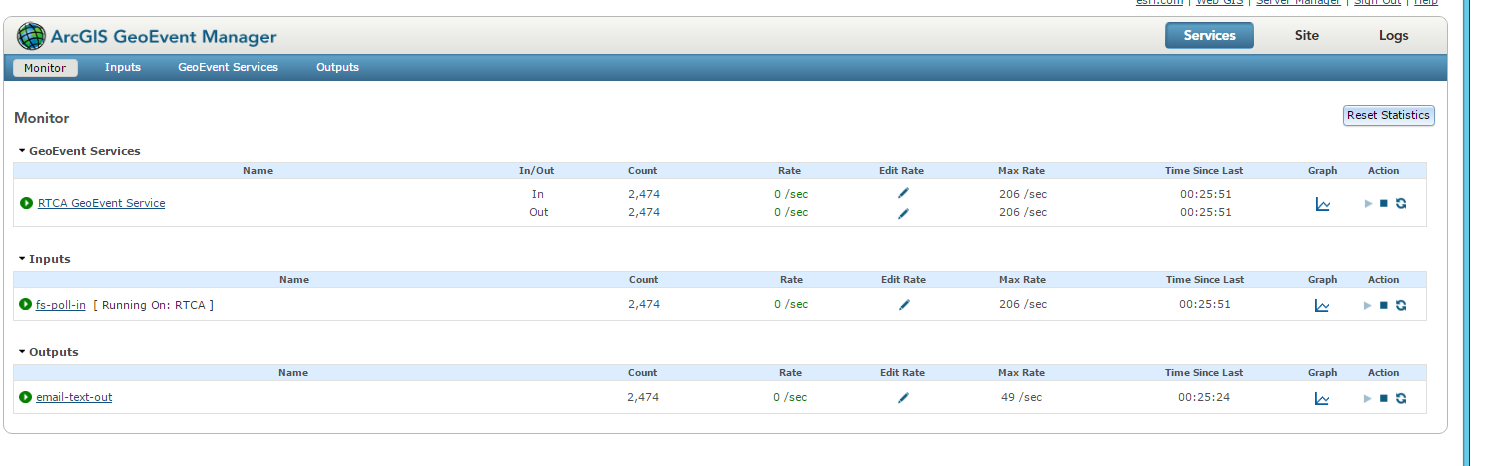Click the 49 /sec max rate value

1021,397
